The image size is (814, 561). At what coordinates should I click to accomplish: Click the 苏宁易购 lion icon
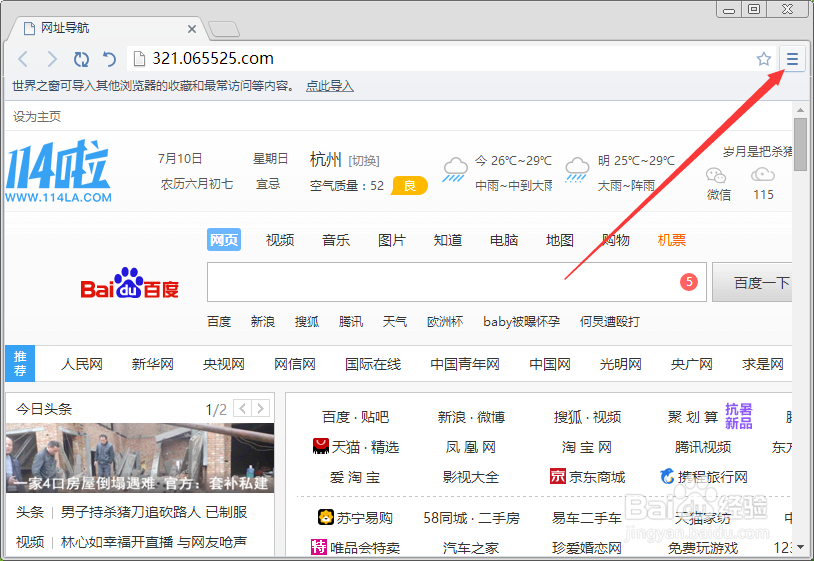coord(325,517)
